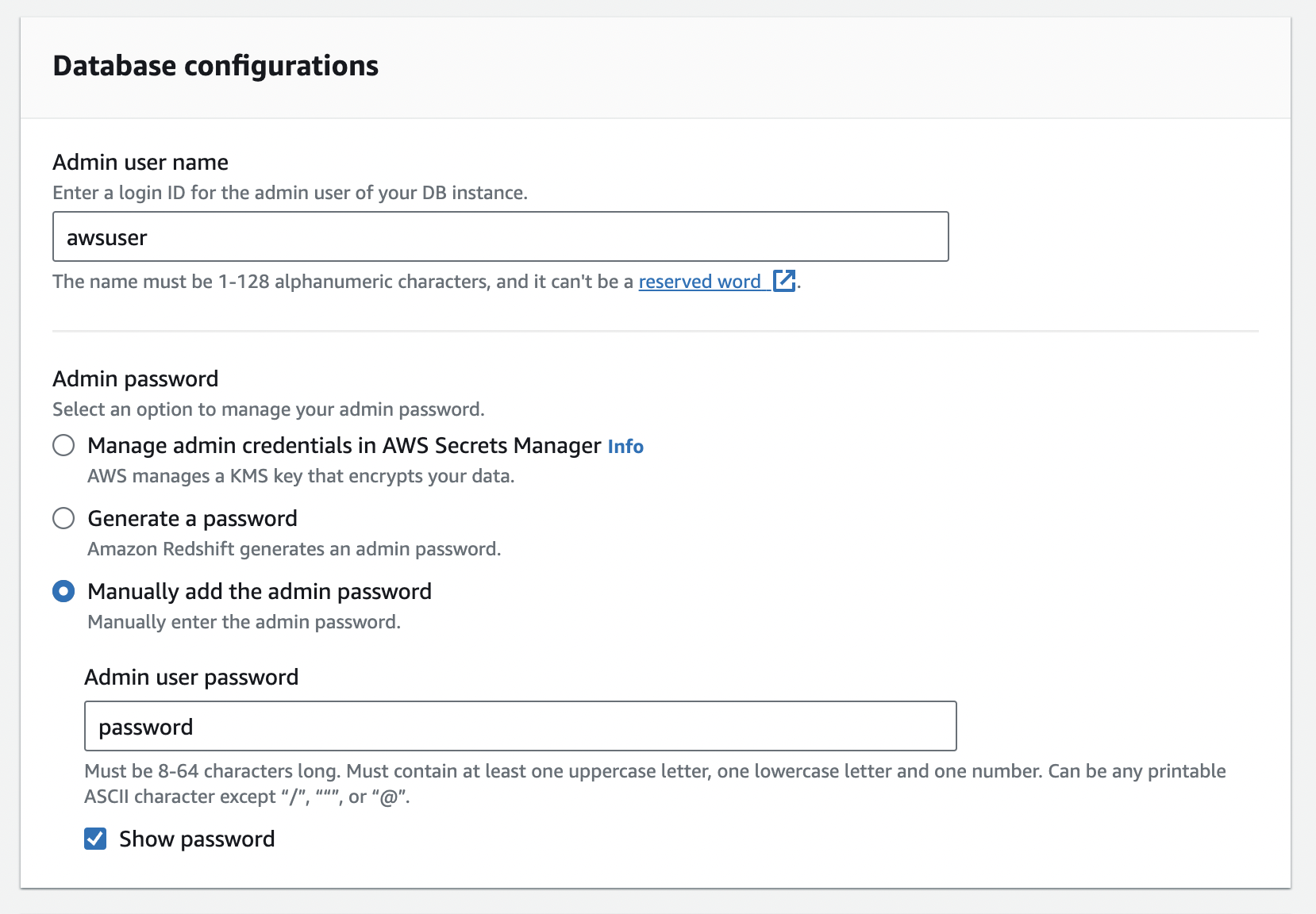Focus the Admin user password field
The width and height of the screenshot is (1316, 914).
pyautogui.click(x=520, y=726)
